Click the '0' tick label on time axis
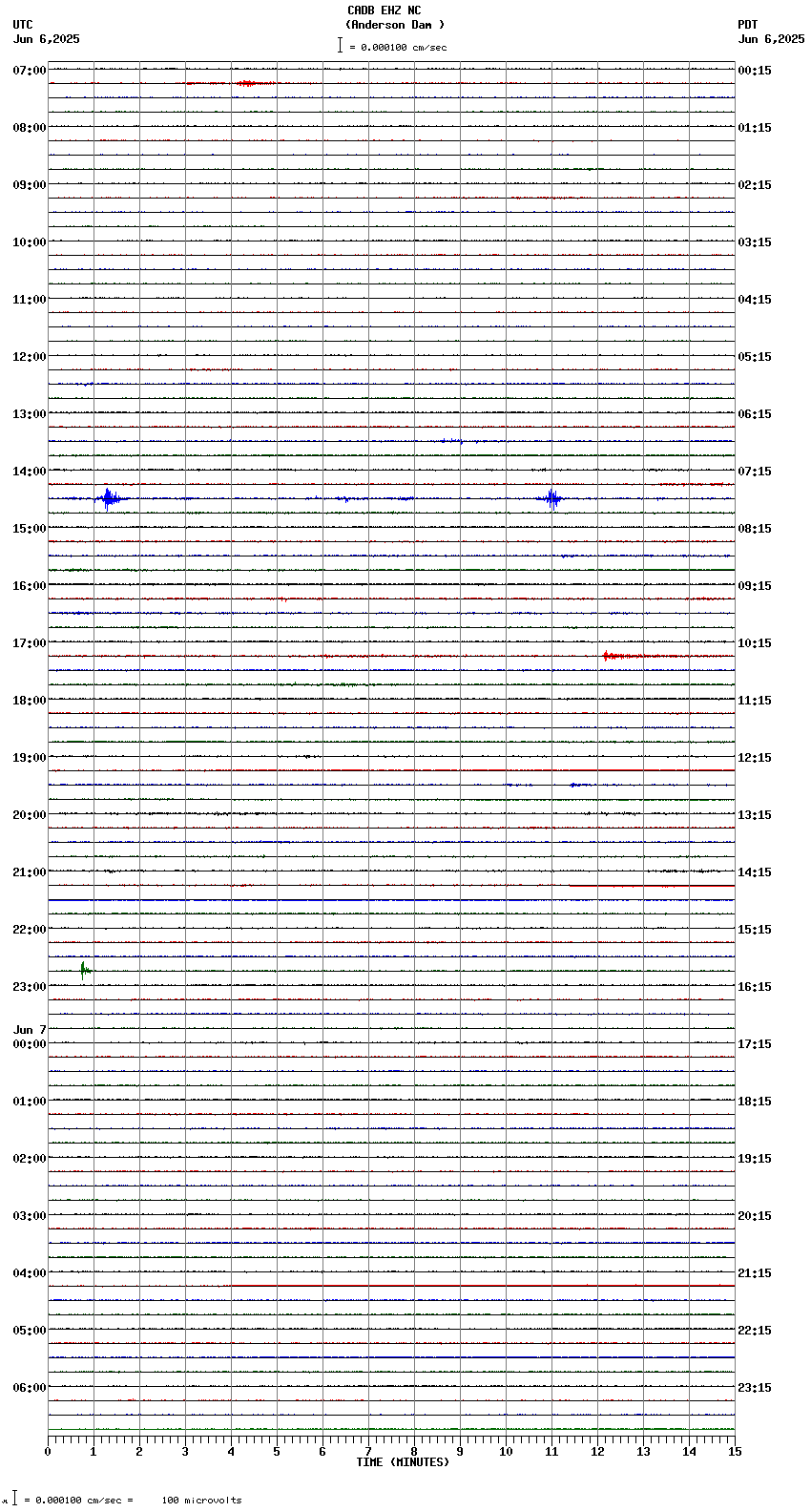Viewport: 811px width, 1512px height. (x=48, y=1452)
